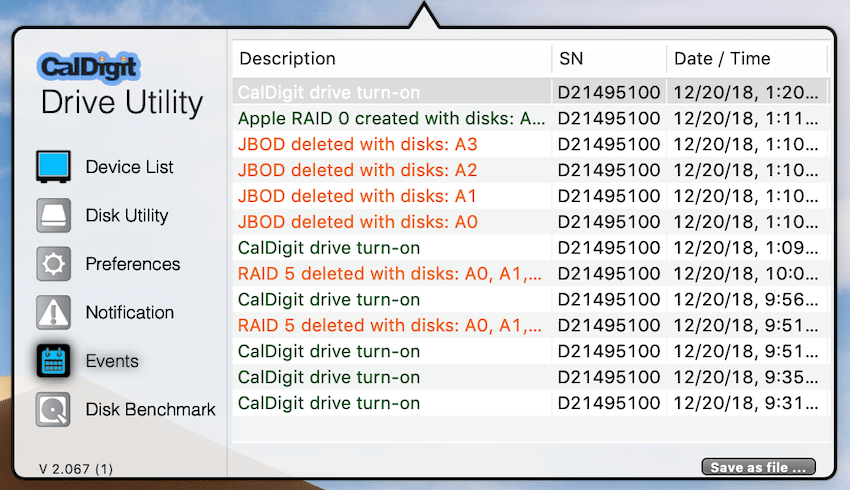The height and width of the screenshot is (490, 850).
Task: Click the 9:31 CalDigit drive turn-on event
Action: (530, 403)
